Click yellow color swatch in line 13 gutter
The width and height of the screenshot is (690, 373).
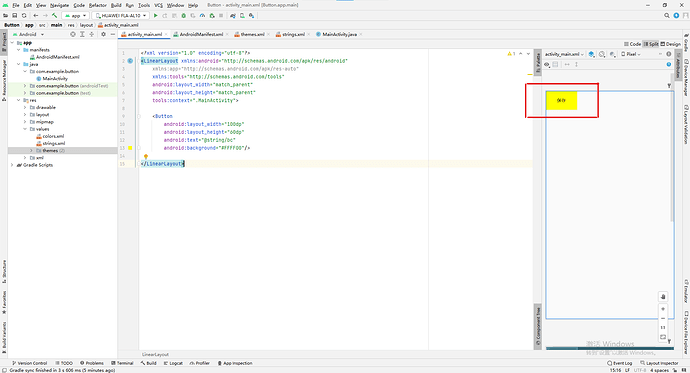click(x=130, y=148)
